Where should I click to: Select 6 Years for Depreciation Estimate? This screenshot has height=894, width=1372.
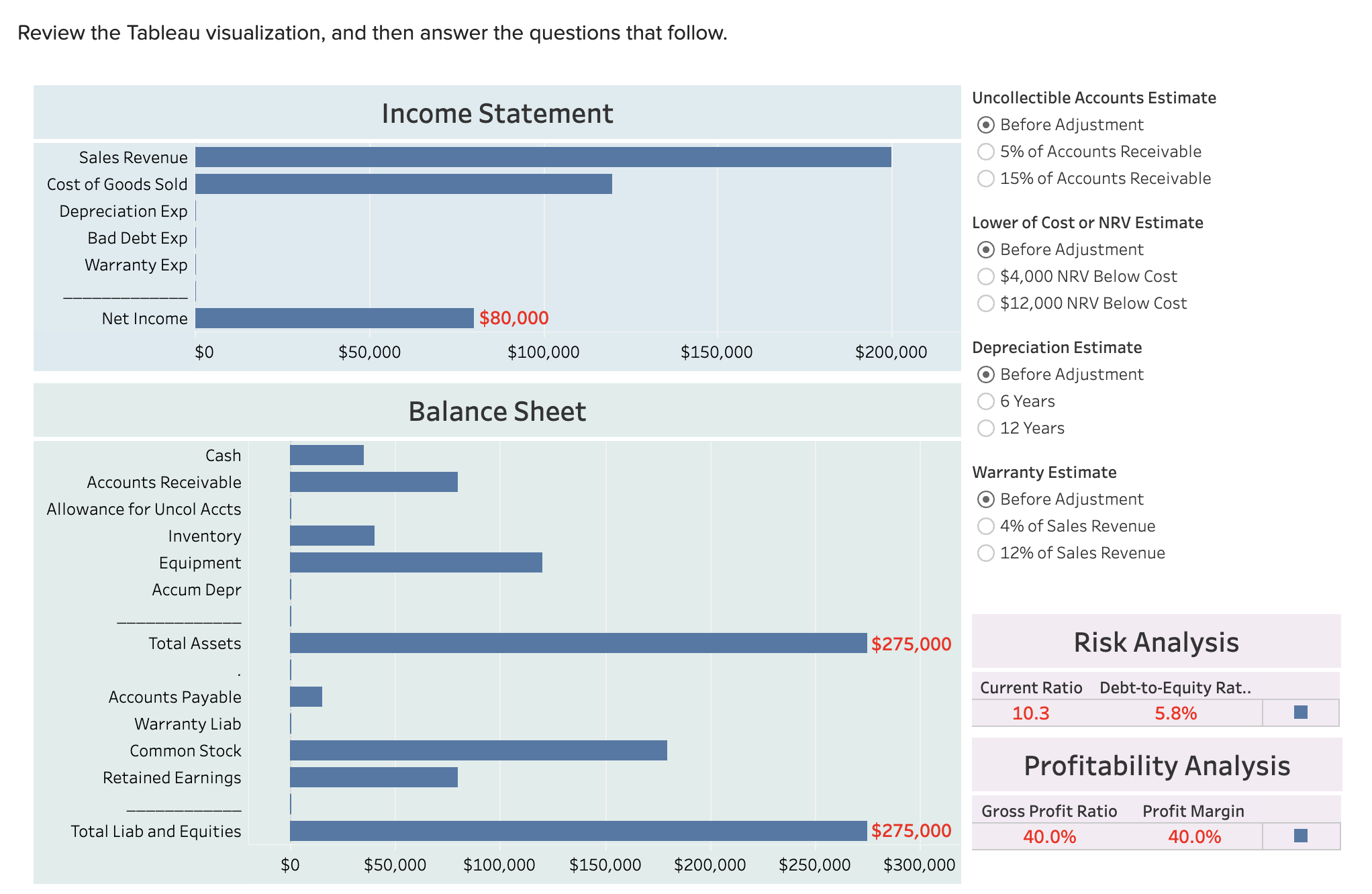[x=985, y=401]
